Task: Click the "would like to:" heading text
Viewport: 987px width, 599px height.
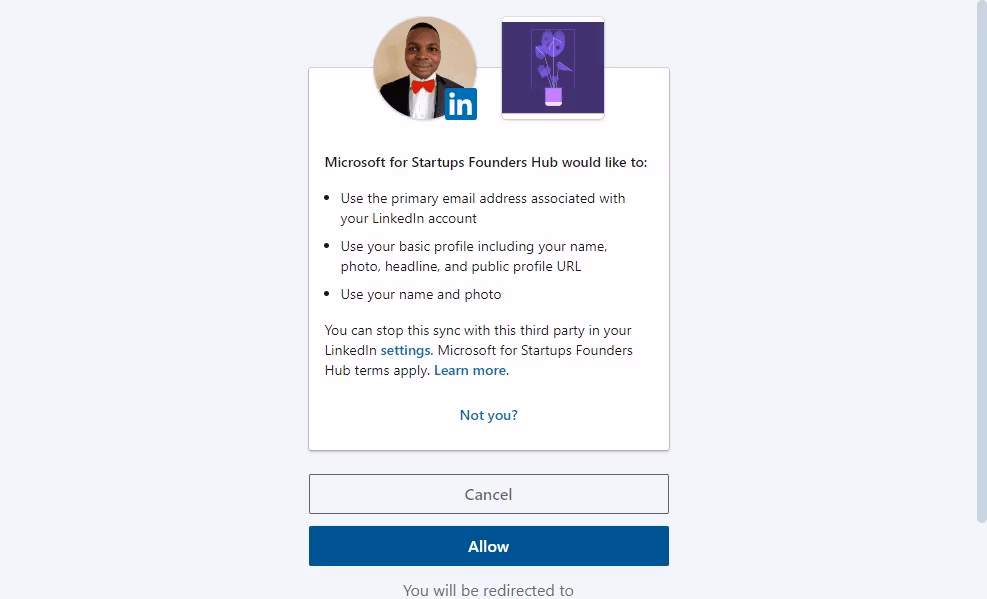Action: point(486,162)
